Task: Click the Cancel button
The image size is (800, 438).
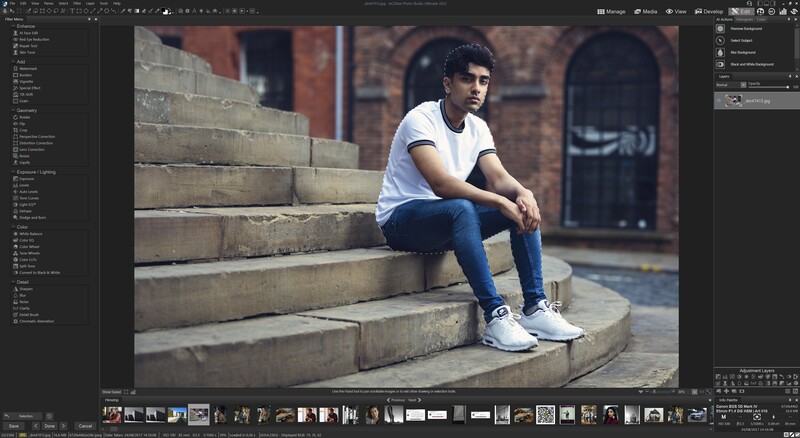Action: tap(85, 426)
